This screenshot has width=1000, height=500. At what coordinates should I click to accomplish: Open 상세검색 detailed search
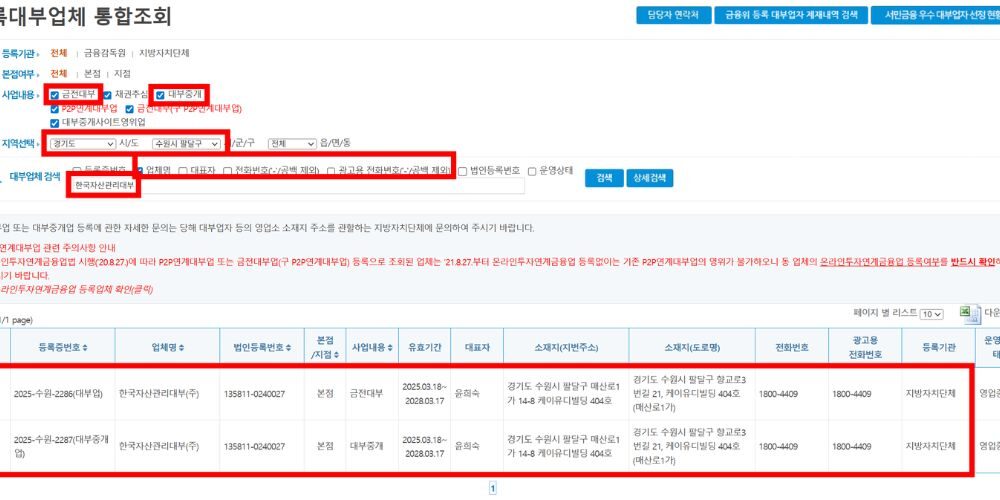[x=650, y=178]
